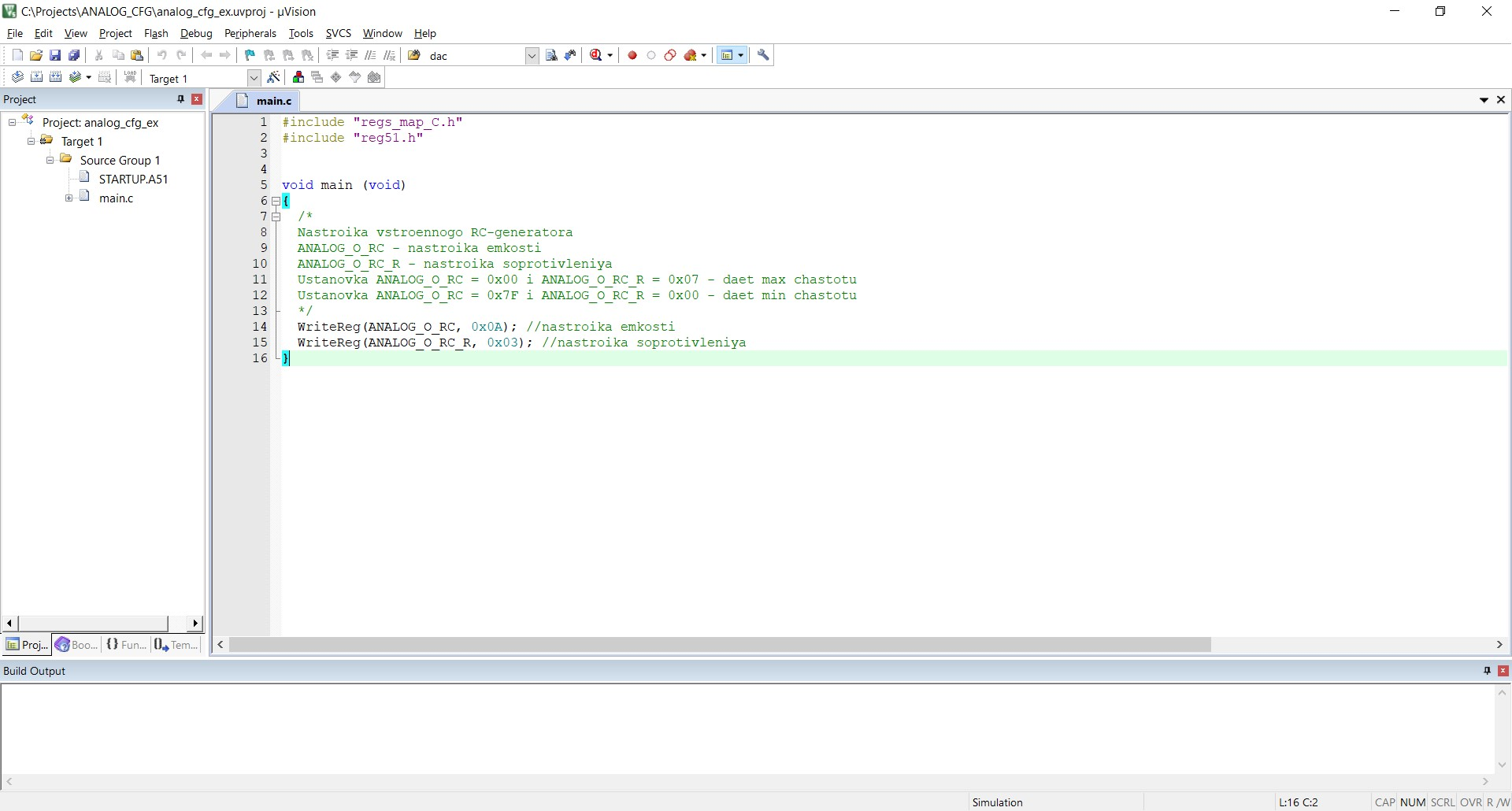Download to flash LOAD icon

pos(131,77)
